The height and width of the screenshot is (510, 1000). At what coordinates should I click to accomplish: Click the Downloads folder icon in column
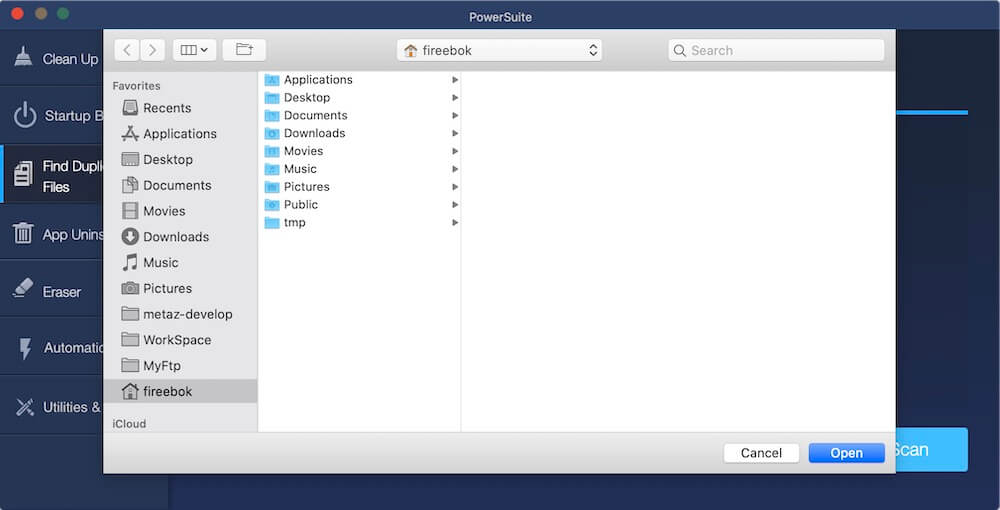pos(272,133)
